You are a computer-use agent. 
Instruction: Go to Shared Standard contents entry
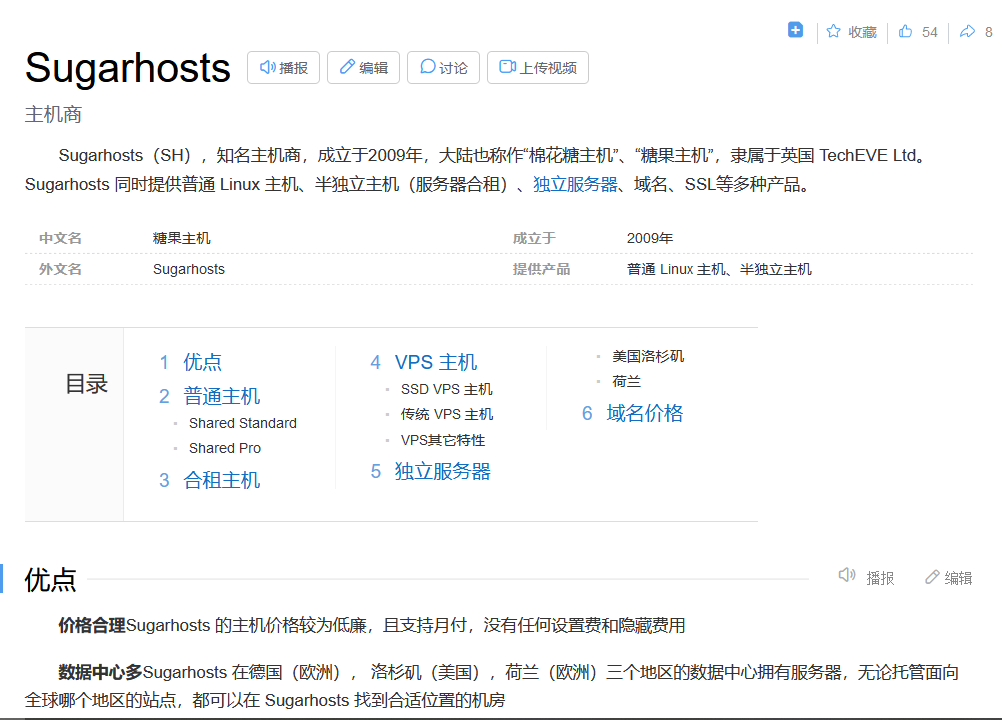(243, 423)
